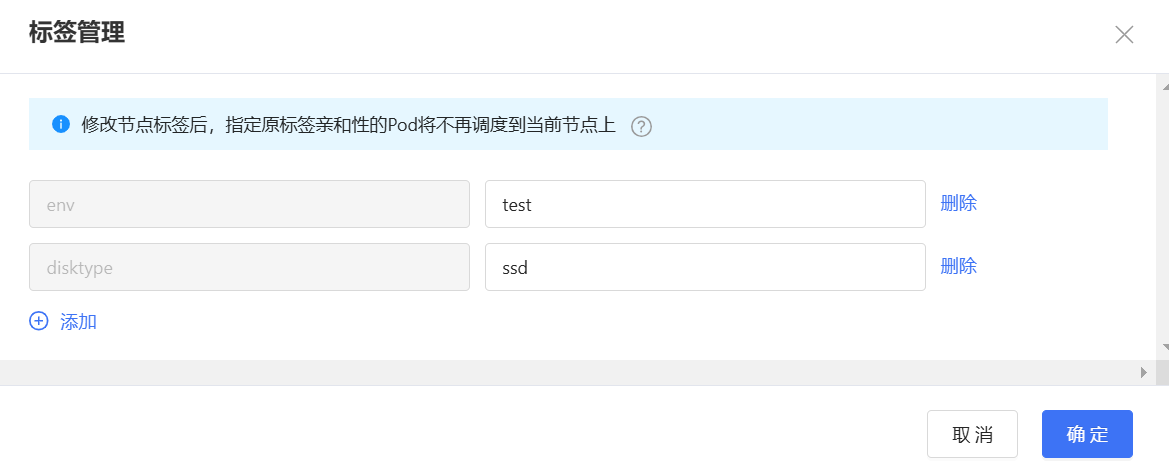Delete the env label row

click(959, 204)
